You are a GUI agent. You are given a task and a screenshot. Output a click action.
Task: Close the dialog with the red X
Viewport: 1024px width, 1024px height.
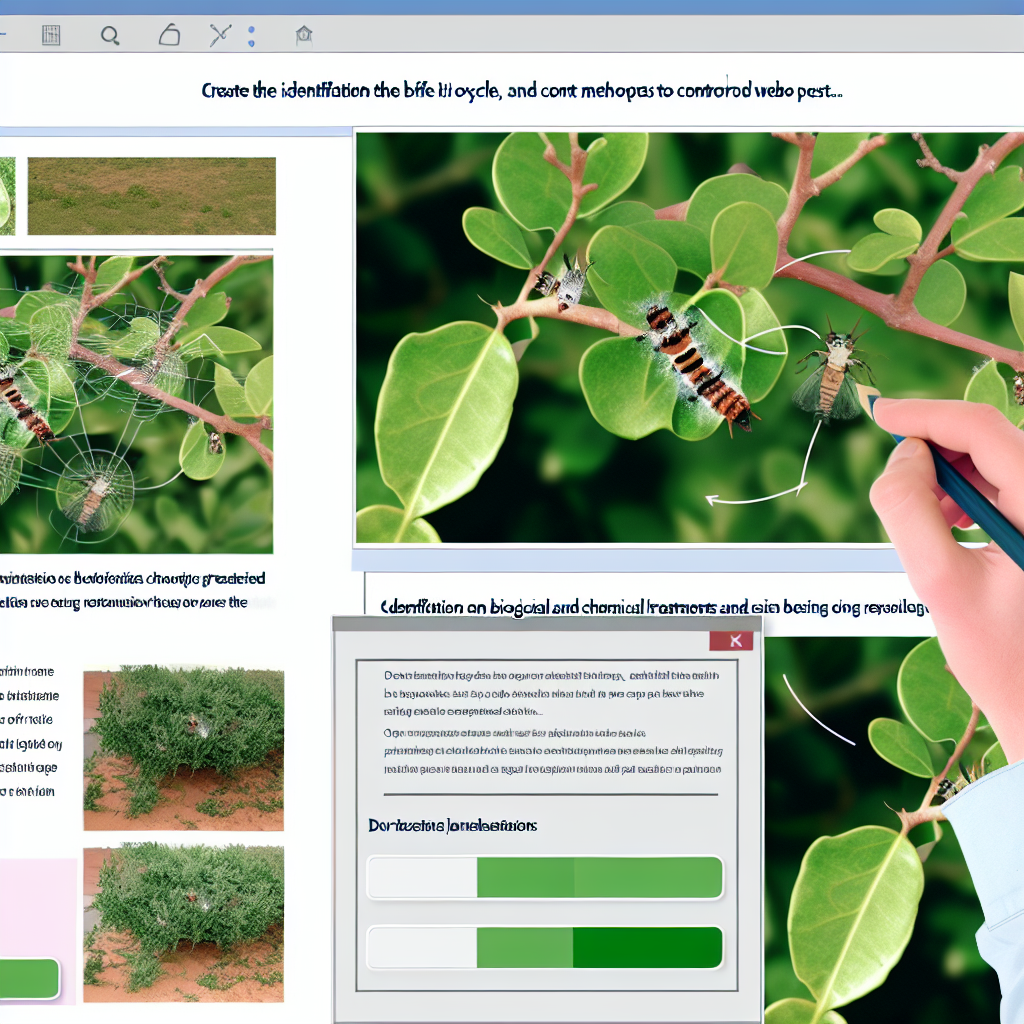pyautogui.click(x=735, y=641)
